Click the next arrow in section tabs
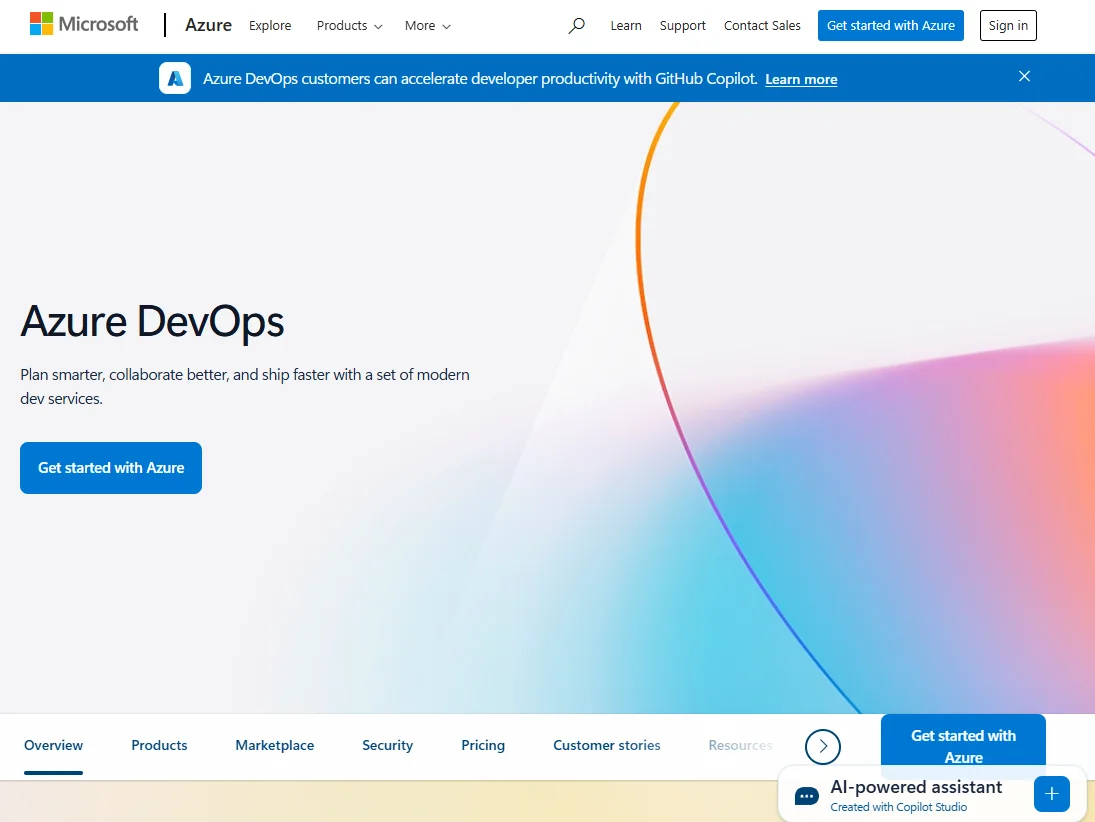The image size is (1095, 822). pyautogui.click(x=823, y=747)
